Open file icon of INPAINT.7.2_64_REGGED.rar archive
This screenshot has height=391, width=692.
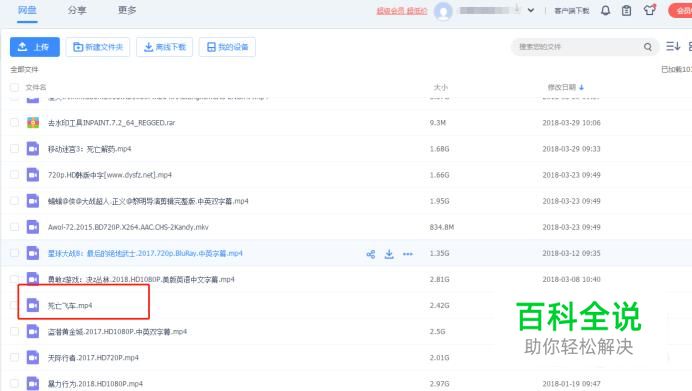33,123
